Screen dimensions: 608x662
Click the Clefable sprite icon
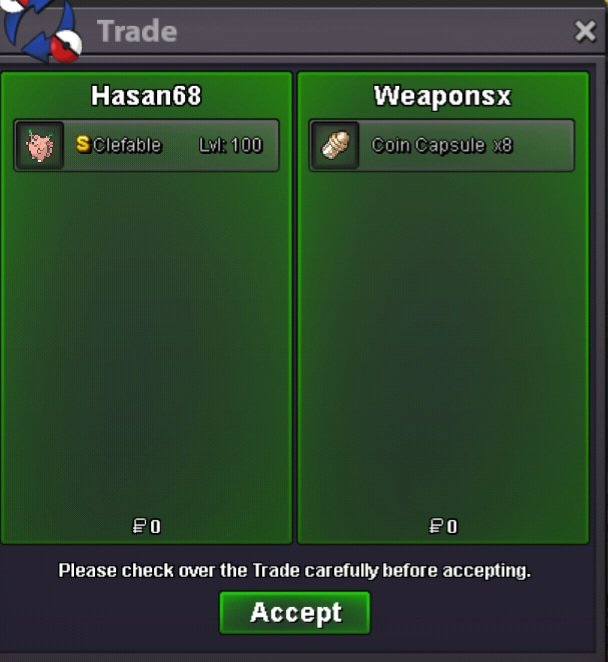pos(39,146)
